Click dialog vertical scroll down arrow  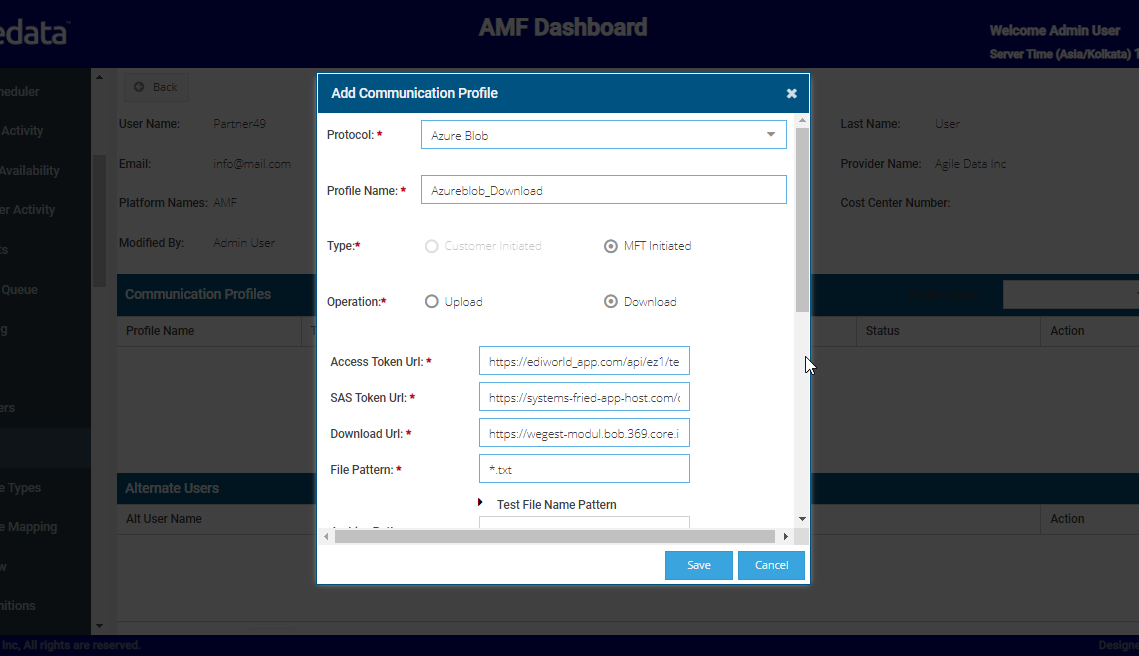point(802,519)
